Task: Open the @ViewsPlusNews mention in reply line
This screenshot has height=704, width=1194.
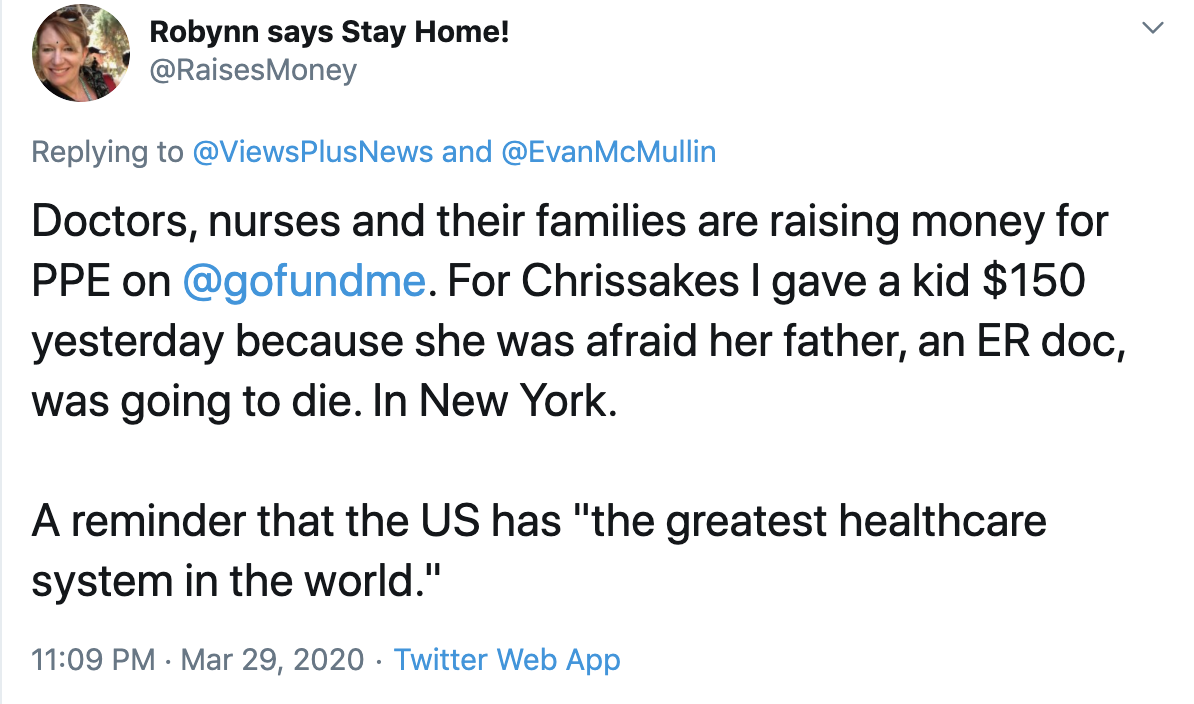Action: [x=312, y=152]
